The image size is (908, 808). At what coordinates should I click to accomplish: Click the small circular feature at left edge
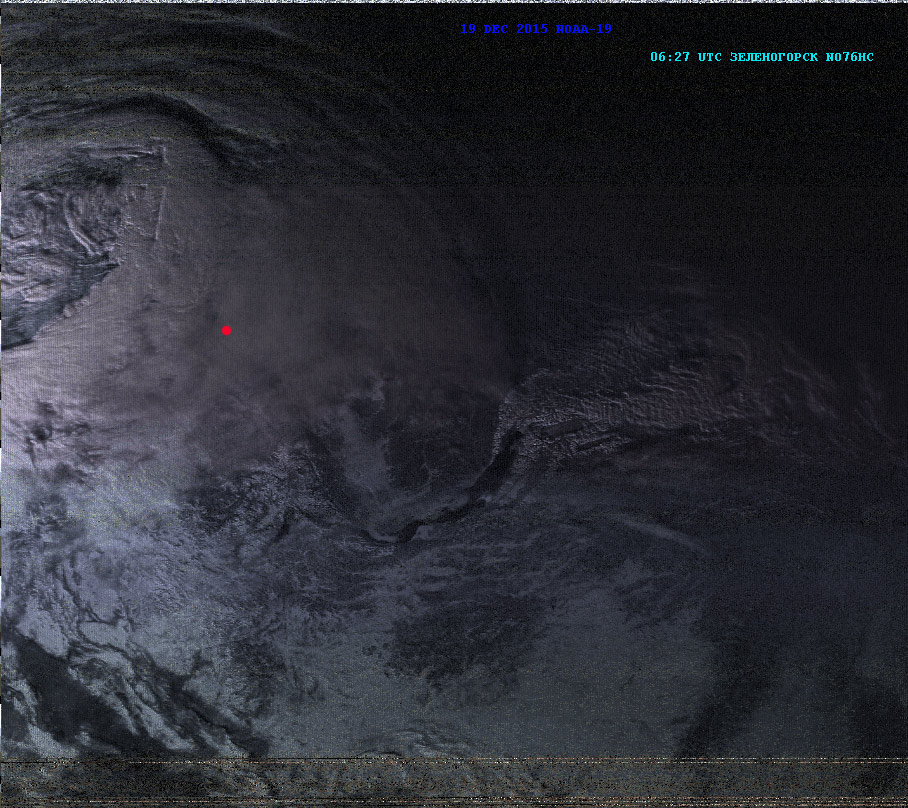(x=42, y=433)
